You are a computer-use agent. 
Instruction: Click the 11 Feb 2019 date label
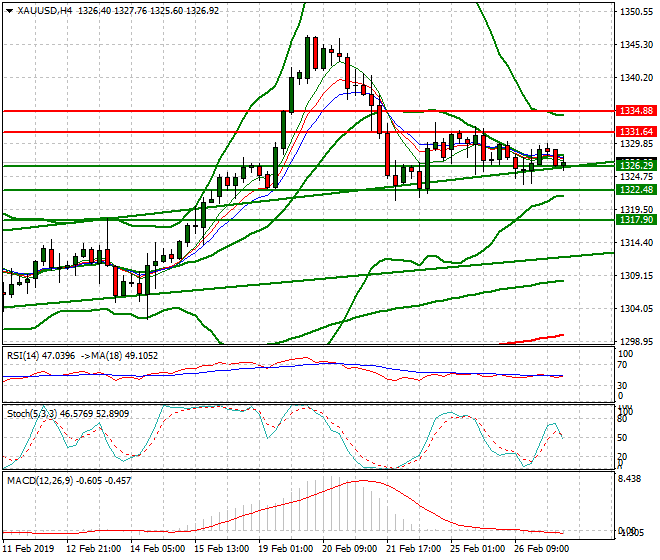[x=28, y=549]
